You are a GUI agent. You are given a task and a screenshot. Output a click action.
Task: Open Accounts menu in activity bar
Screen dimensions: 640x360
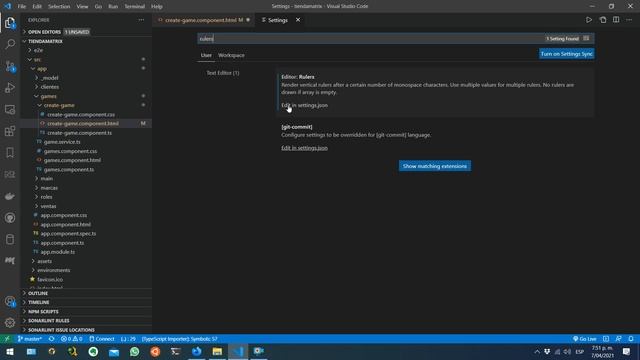(10, 301)
